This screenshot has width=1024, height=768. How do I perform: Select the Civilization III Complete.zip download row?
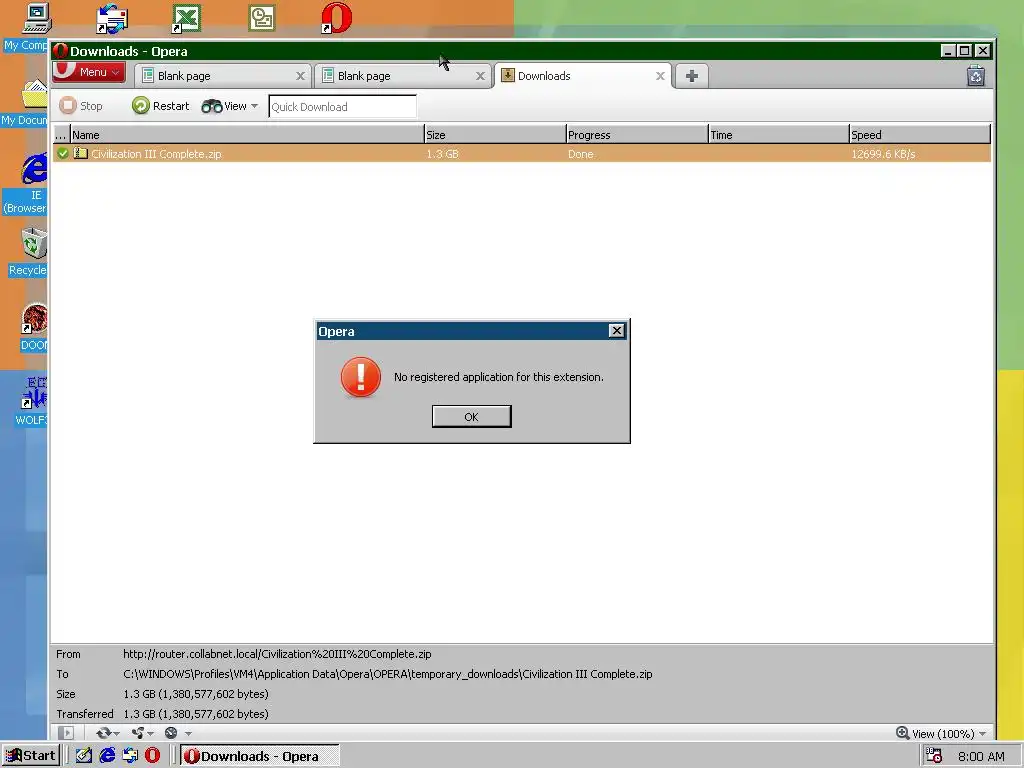coord(522,154)
